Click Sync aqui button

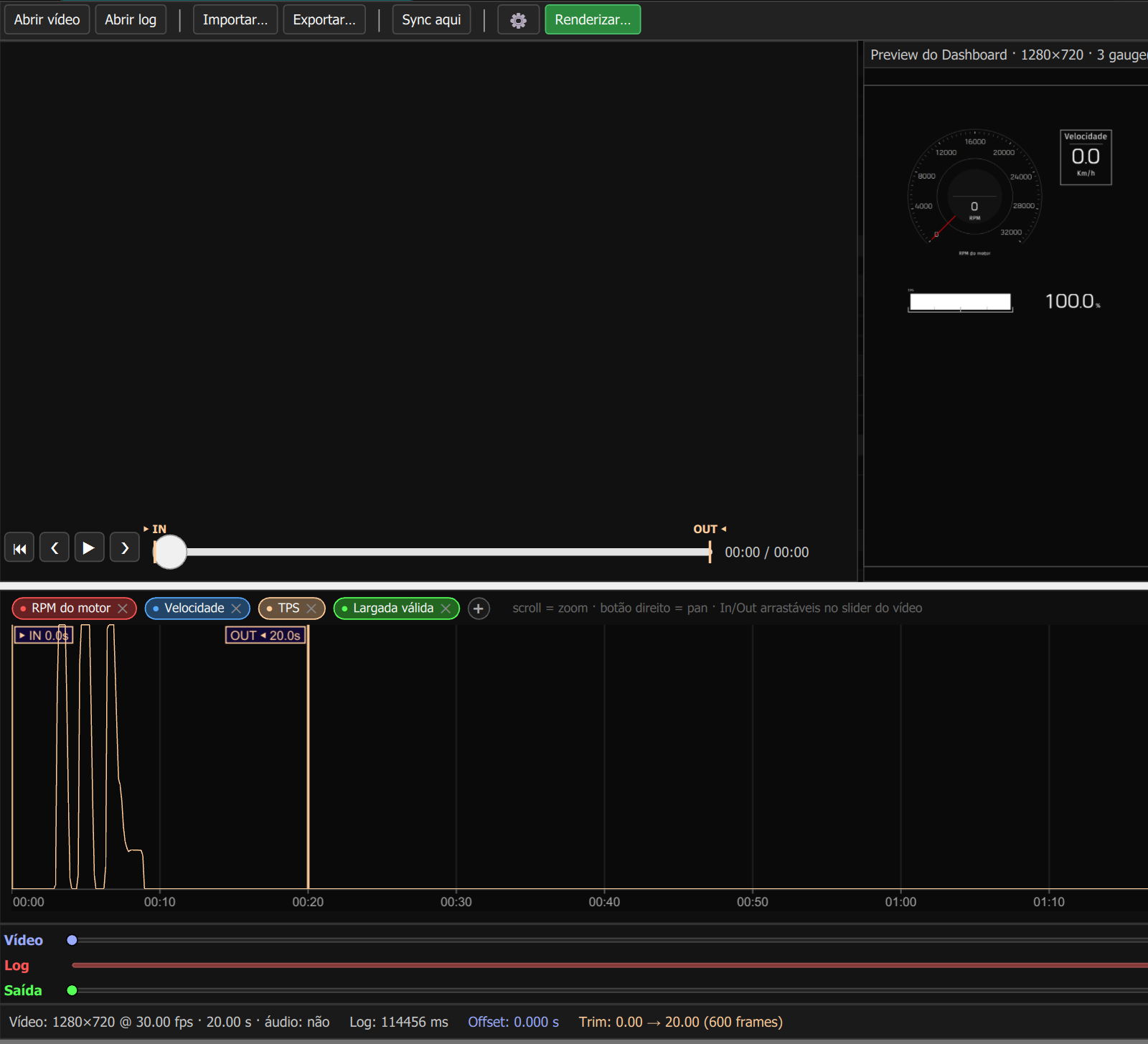[x=431, y=20]
